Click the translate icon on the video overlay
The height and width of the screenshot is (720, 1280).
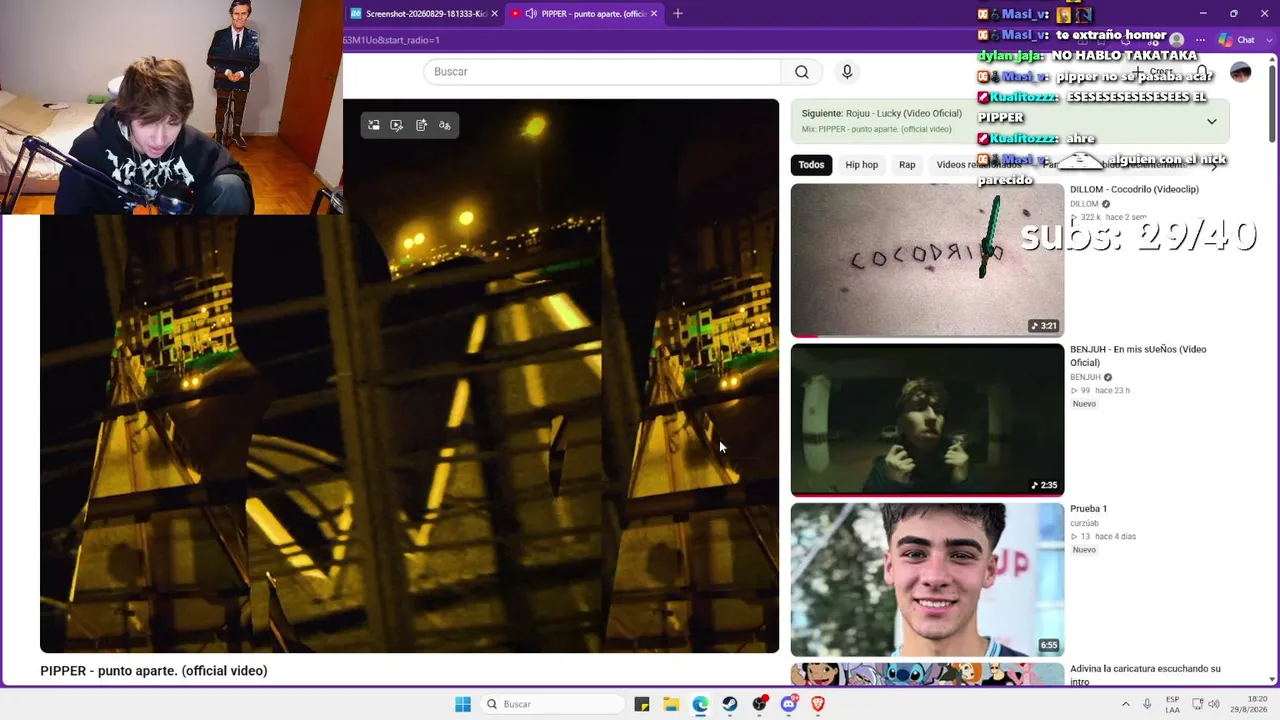click(445, 125)
